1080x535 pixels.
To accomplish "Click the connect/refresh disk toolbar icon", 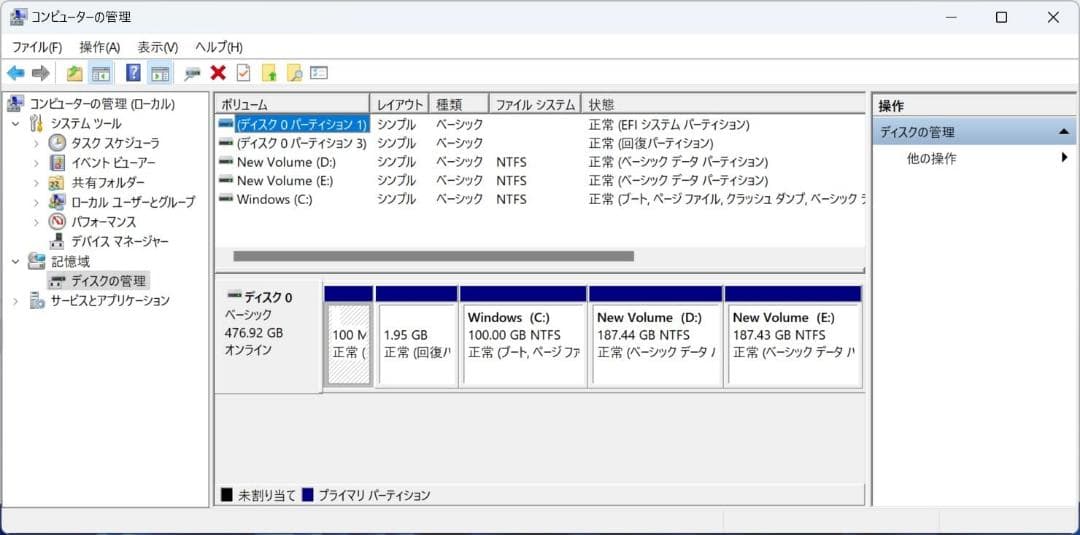I will pos(192,73).
